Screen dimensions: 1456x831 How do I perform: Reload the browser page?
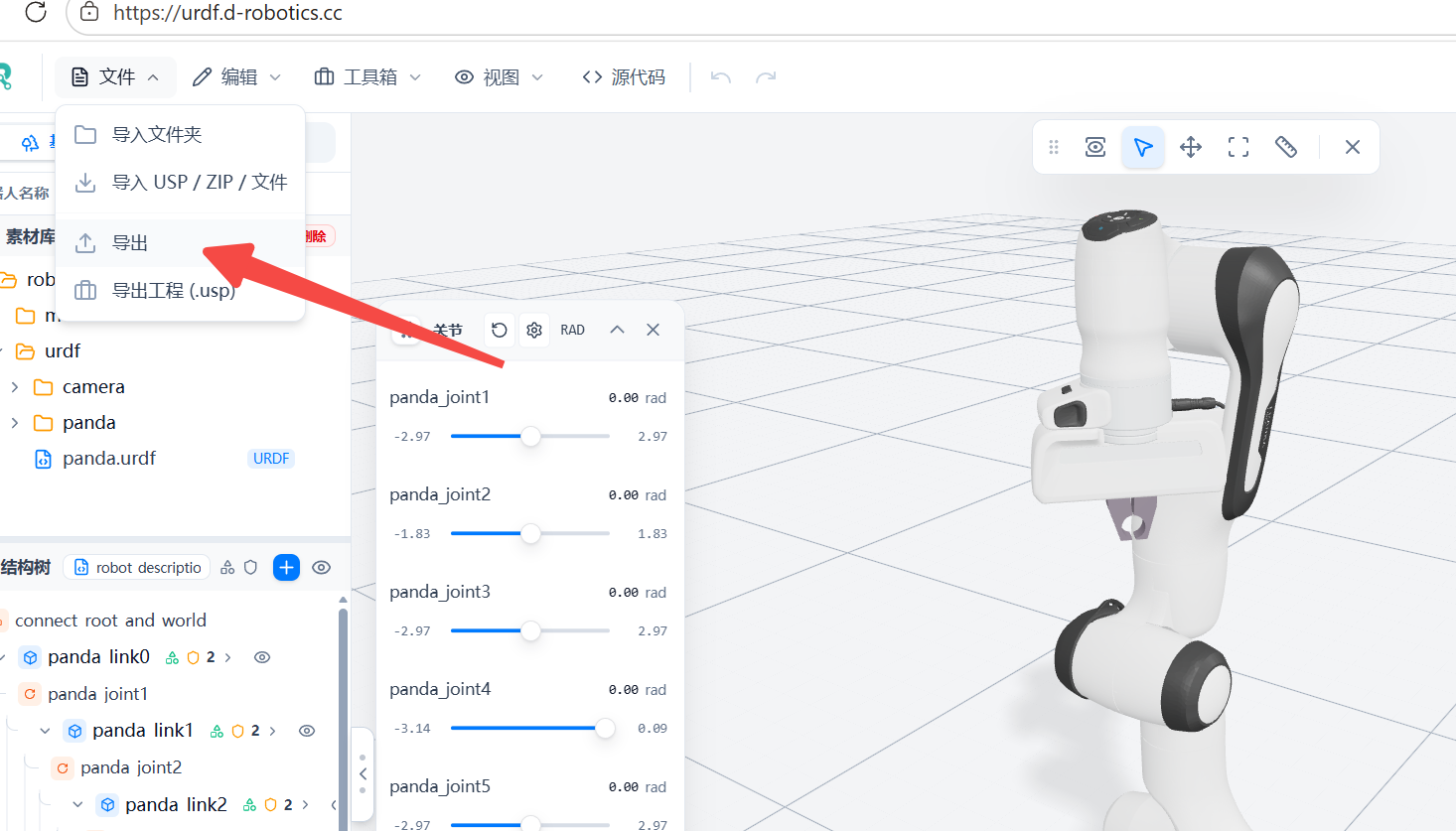click(x=36, y=12)
